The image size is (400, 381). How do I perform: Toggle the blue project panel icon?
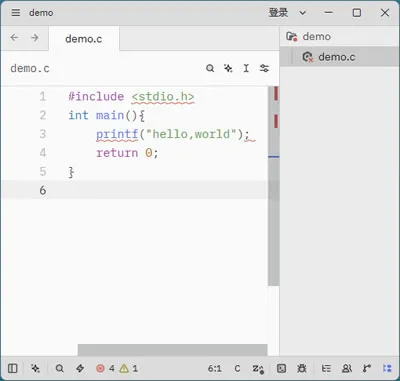pos(387,368)
